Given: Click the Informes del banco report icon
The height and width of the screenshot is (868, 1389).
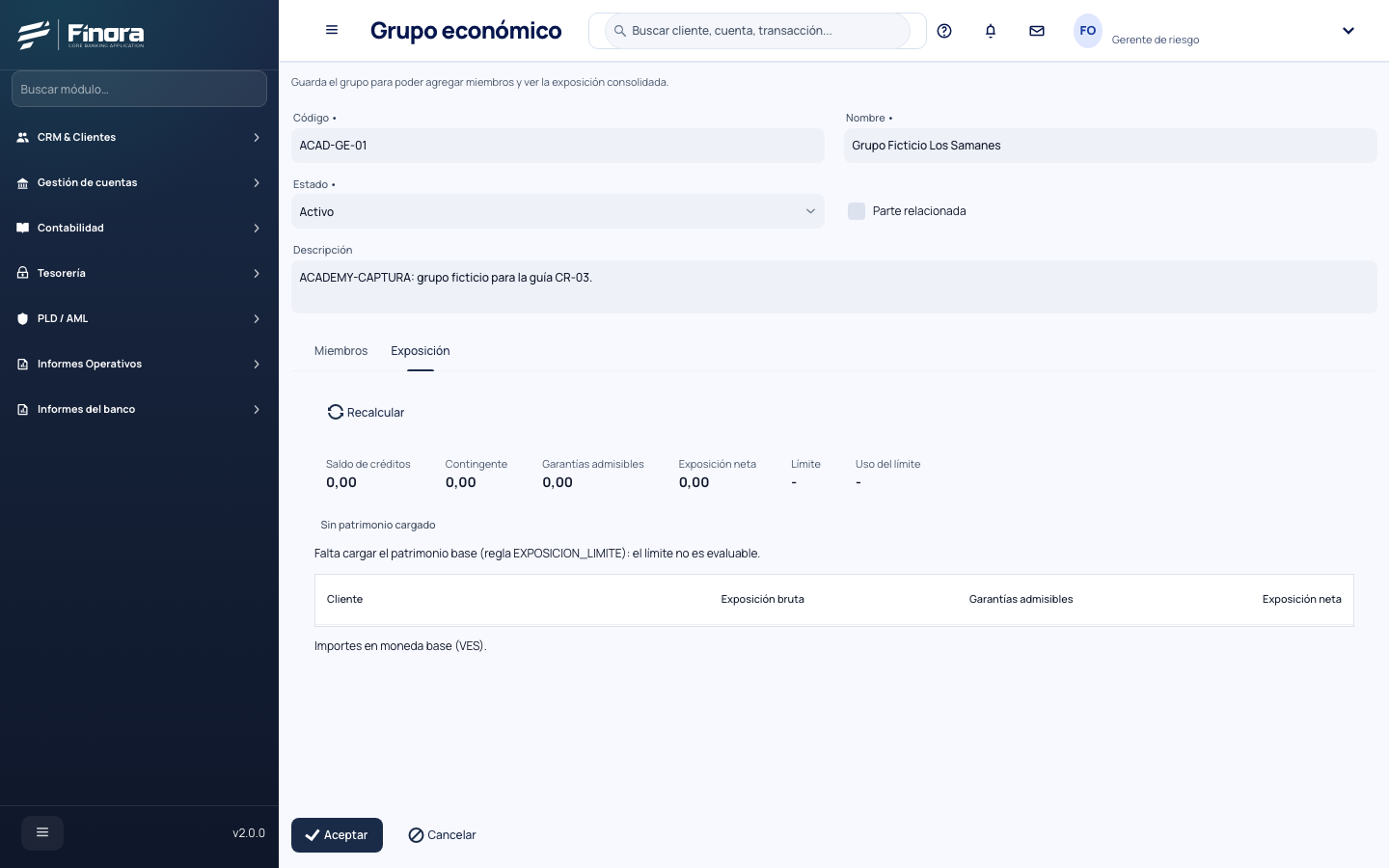Looking at the screenshot, I should 22,410.
